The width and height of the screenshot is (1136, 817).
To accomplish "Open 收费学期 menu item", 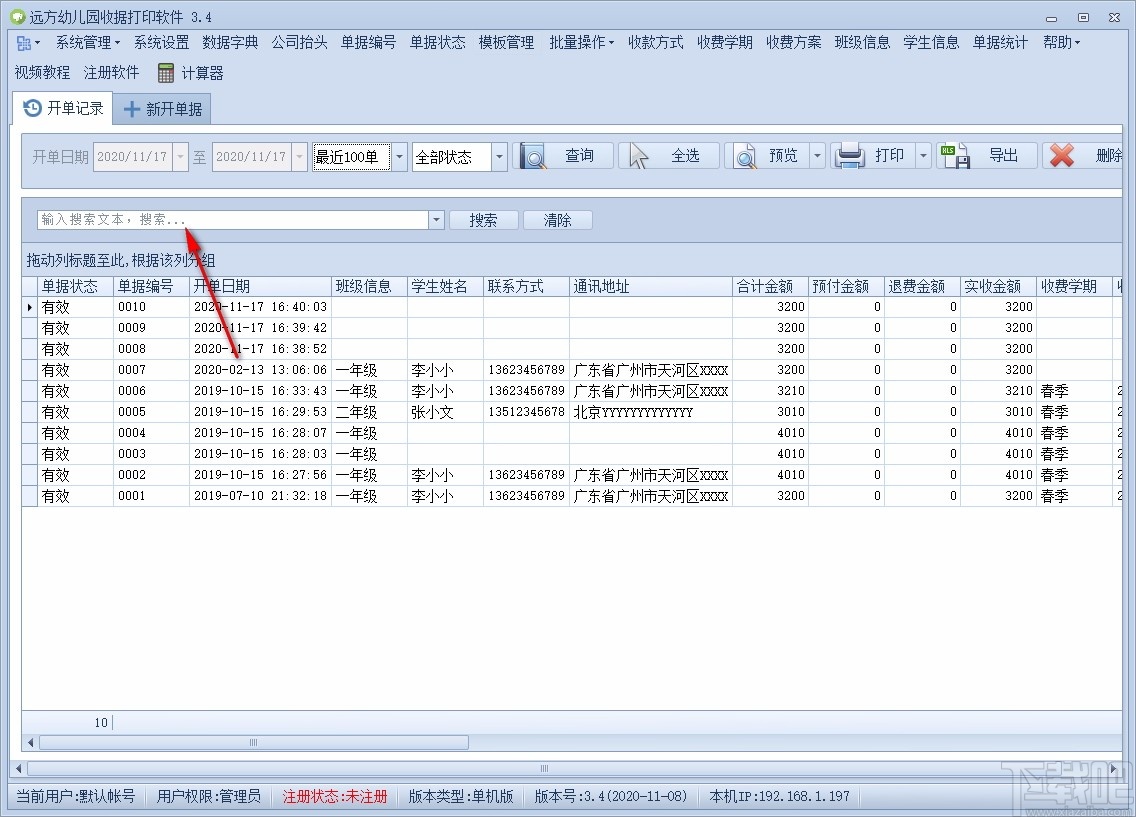I will pyautogui.click(x=724, y=43).
